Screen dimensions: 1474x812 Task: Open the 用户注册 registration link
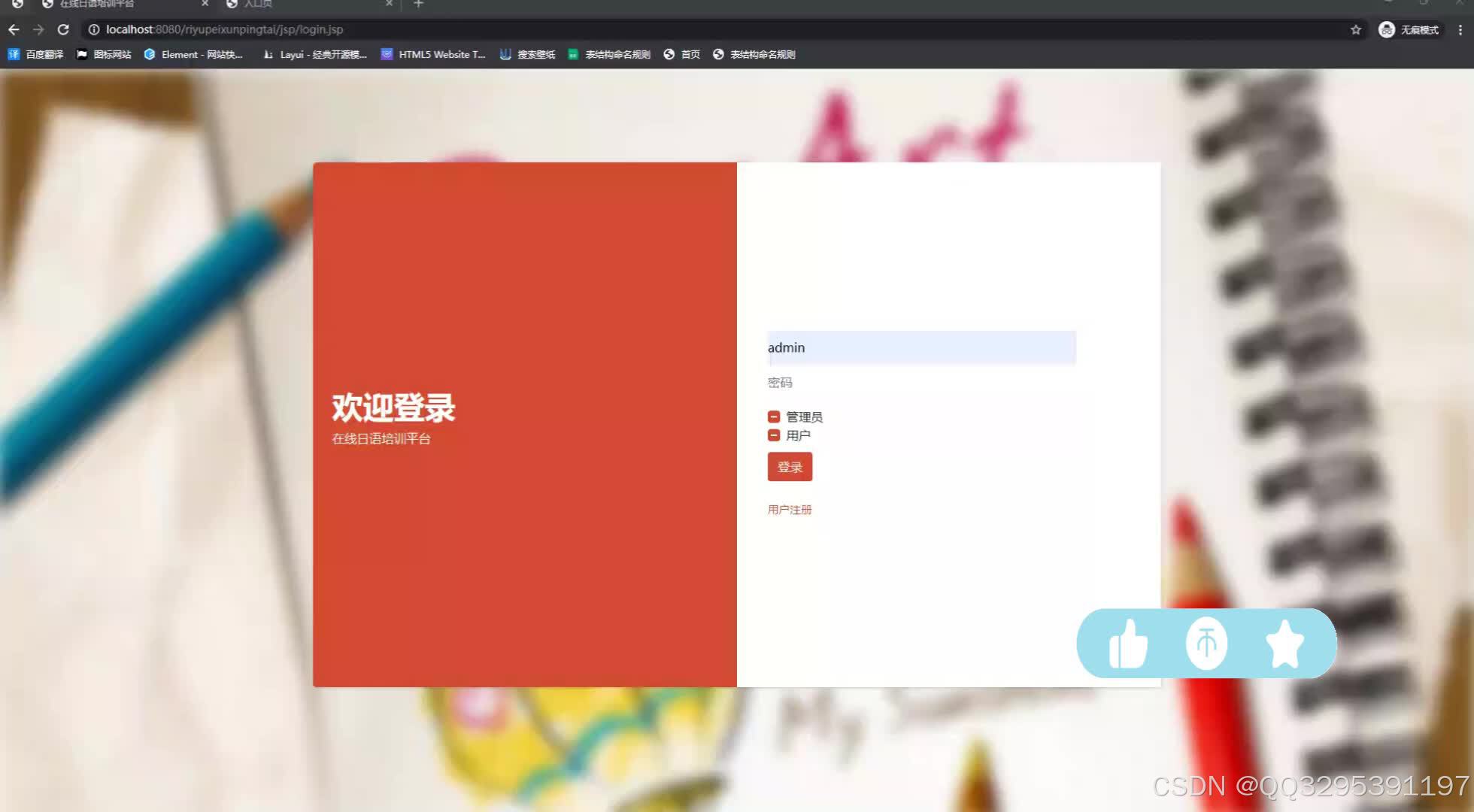(x=790, y=510)
